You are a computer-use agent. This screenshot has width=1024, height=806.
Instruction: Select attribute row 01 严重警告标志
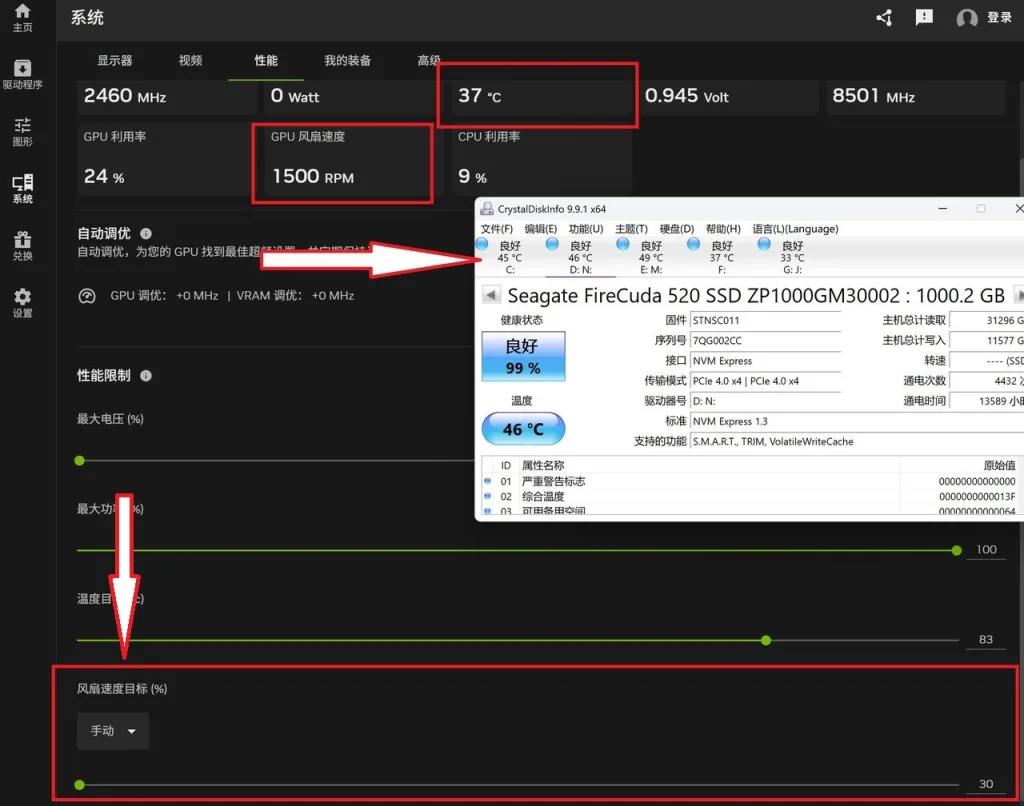click(x=751, y=481)
